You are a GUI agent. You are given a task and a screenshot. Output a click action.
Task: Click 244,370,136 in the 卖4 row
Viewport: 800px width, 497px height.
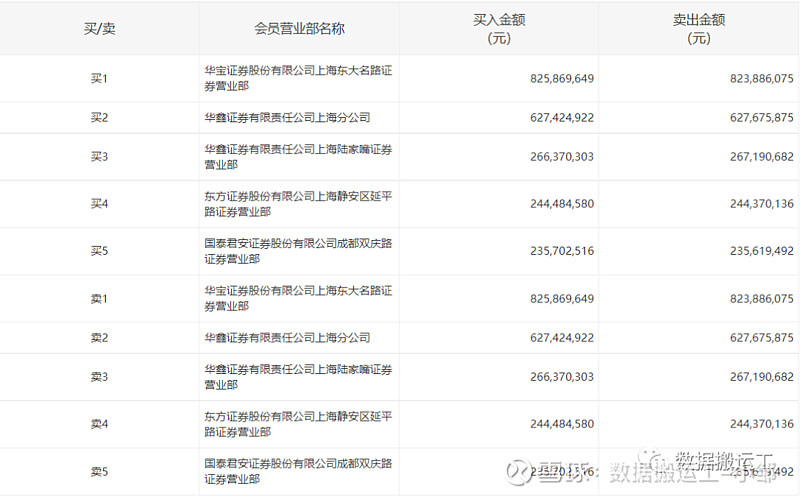click(762, 424)
